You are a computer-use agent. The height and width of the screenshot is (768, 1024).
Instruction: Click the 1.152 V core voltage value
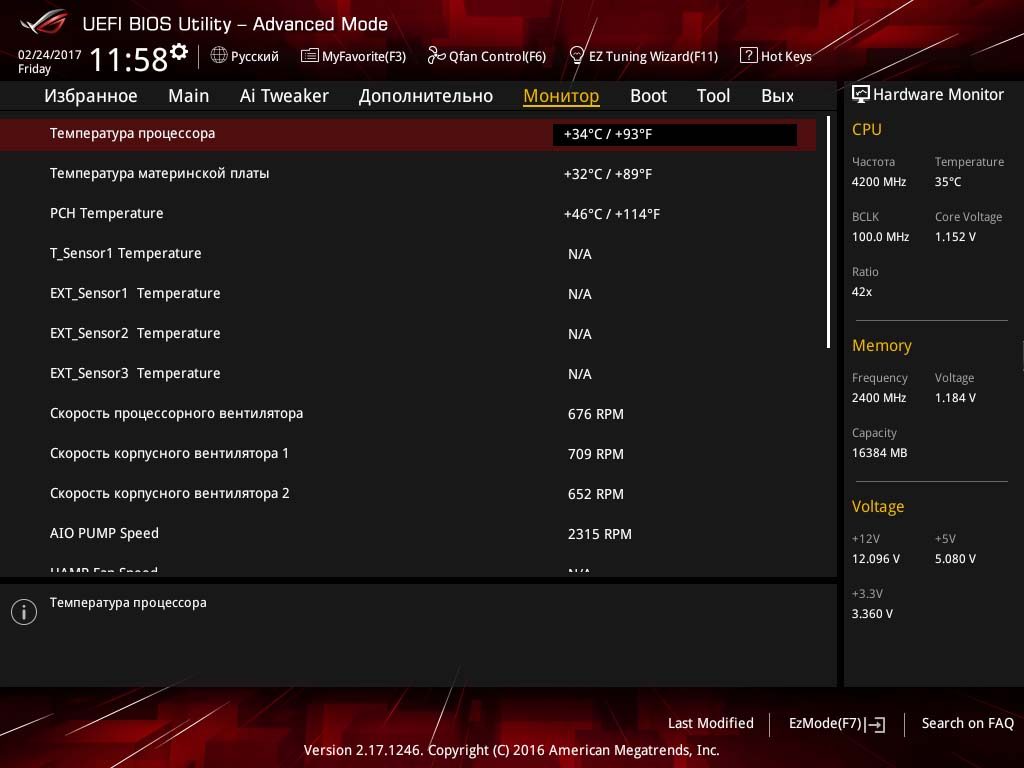(x=955, y=237)
